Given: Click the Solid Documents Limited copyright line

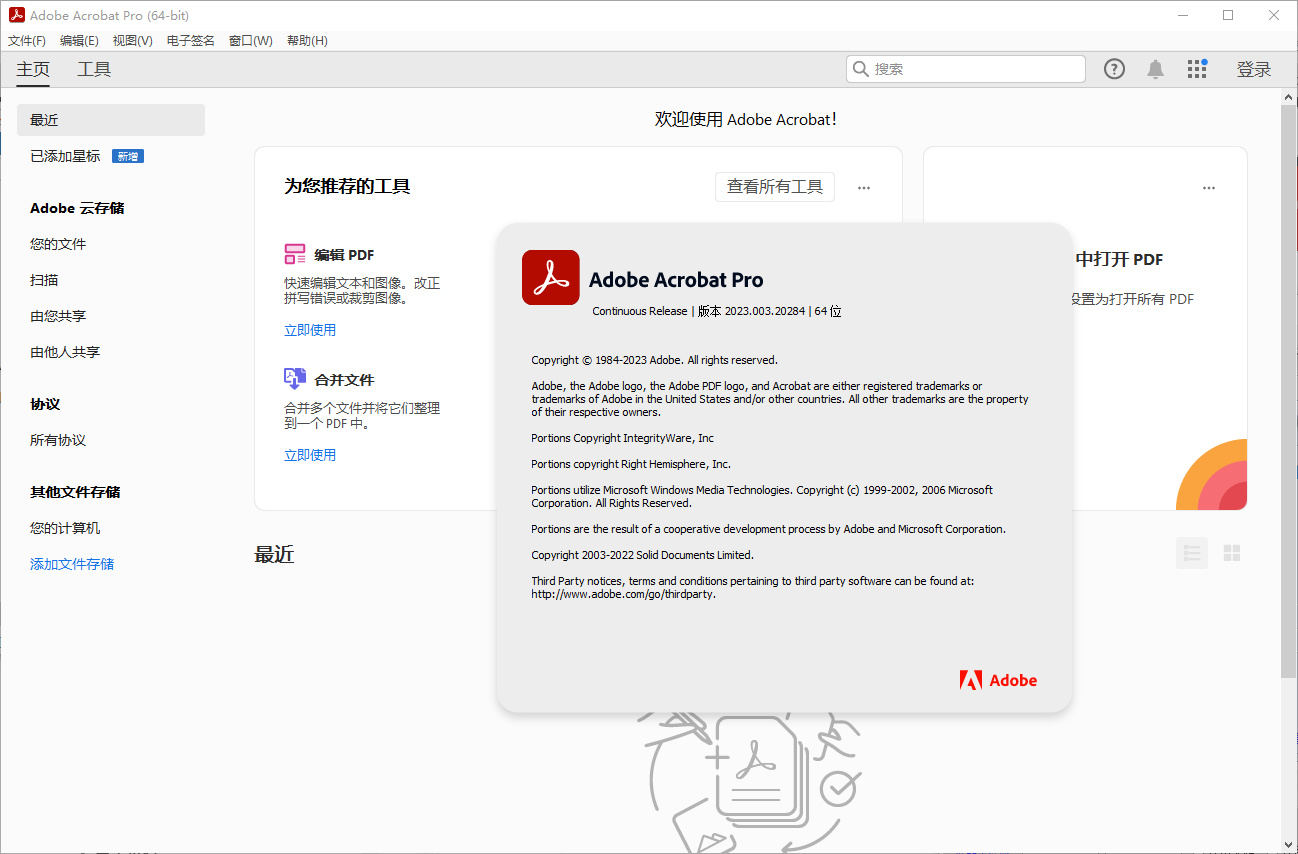Looking at the screenshot, I should pyautogui.click(x=642, y=555).
